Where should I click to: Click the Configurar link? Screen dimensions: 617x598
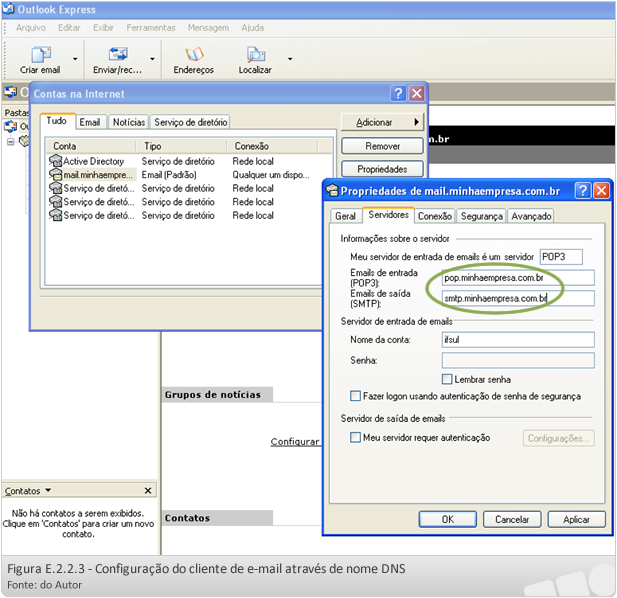tap(295, 442)
